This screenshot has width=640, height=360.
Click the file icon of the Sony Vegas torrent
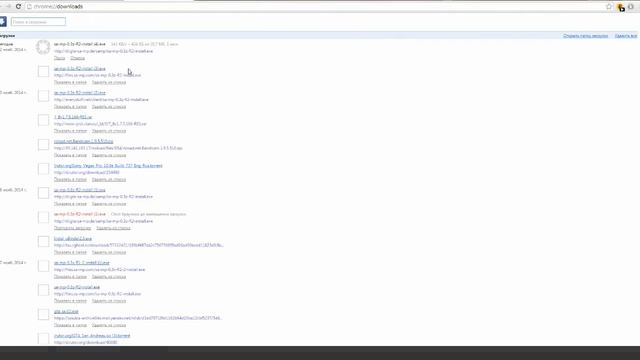43,169
